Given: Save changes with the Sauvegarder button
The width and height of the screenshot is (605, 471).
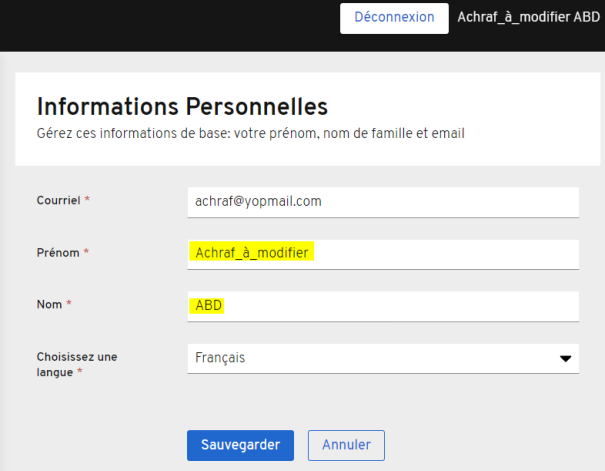Looking at the screenshot, I should click(x=240, y=445).
